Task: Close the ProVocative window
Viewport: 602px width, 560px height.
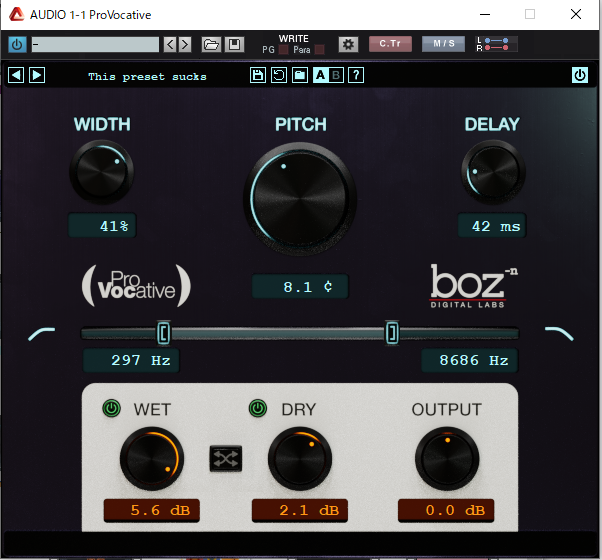Action: (x=576, y=15)
